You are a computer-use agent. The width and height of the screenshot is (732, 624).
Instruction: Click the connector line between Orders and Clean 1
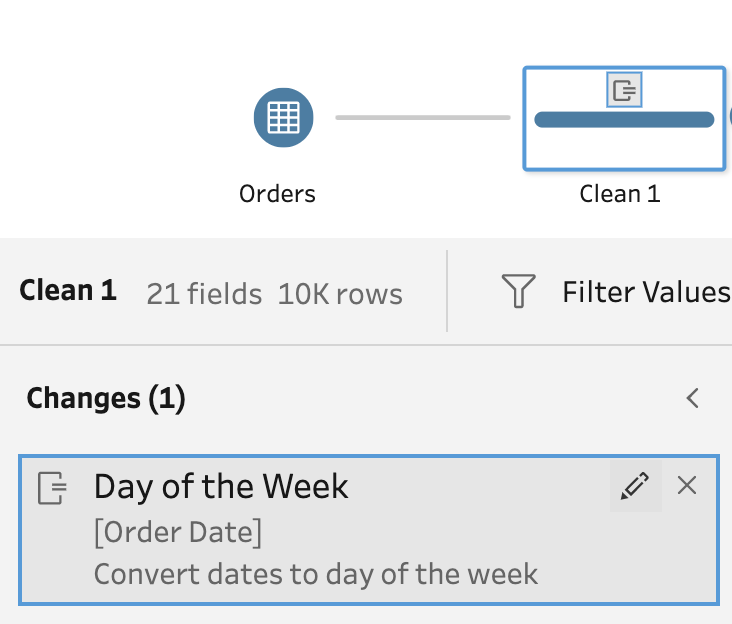pos(422,118)
